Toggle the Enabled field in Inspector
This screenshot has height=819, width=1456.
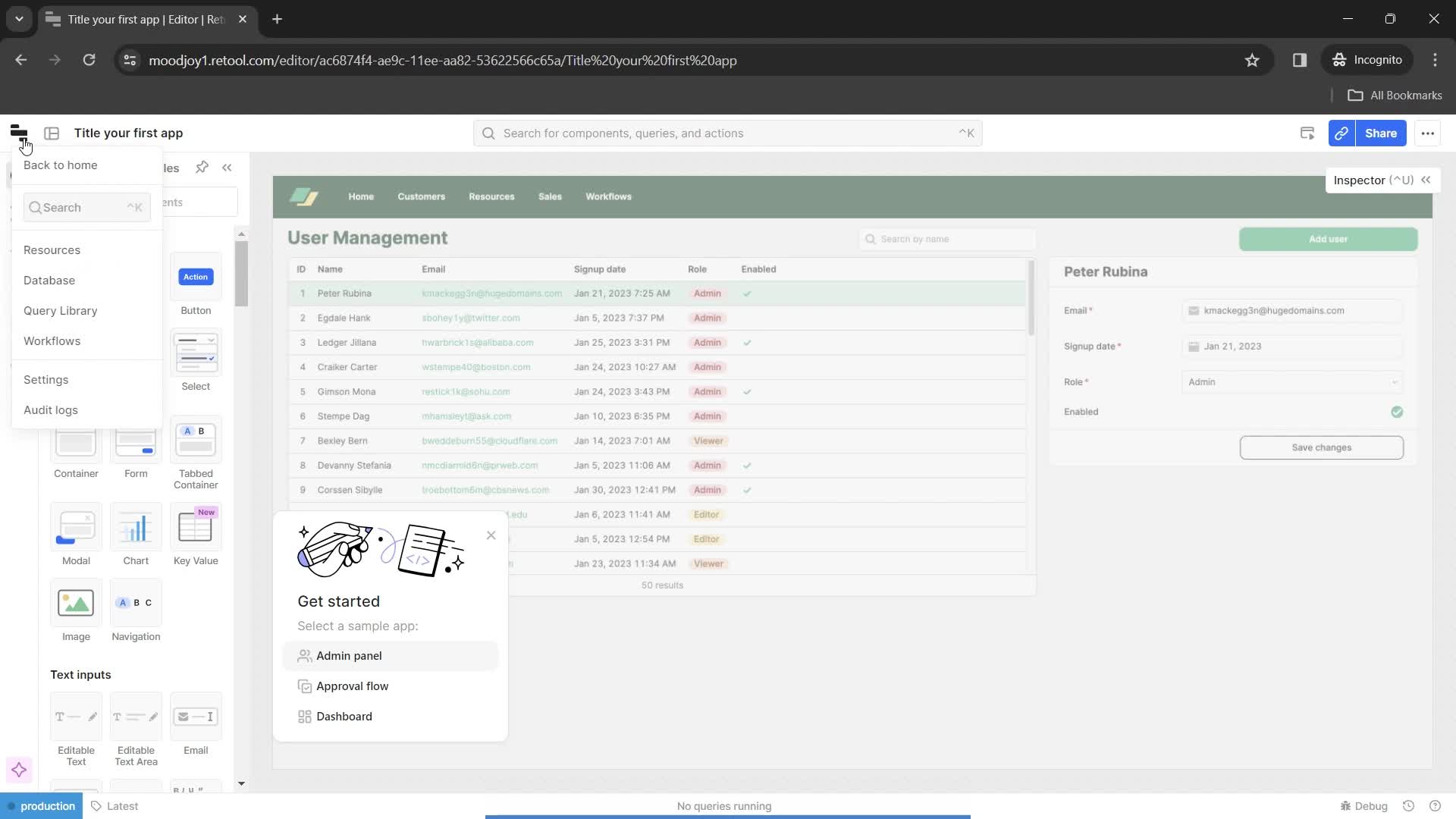point(1399,412)
